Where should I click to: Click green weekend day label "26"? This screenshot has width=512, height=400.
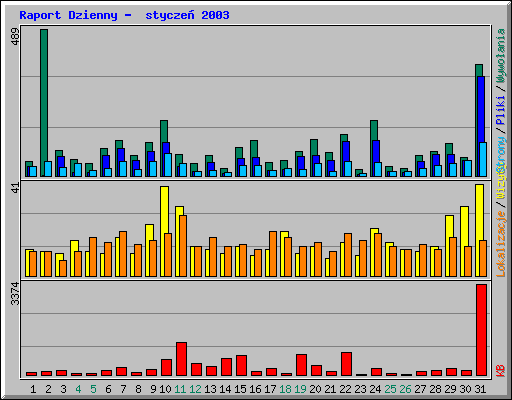(405, 389)
